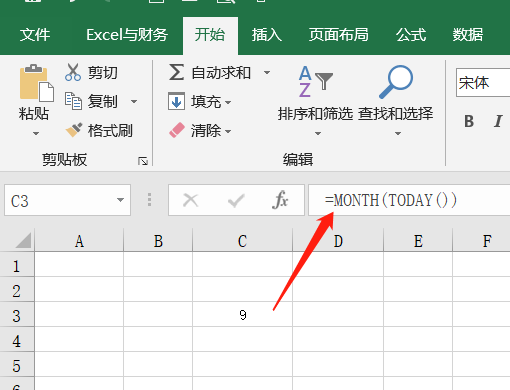Image resolution: width=510 pixels, height=390 pixels.
Task: Switch to the 公式 tab
Action: point(411,35)
